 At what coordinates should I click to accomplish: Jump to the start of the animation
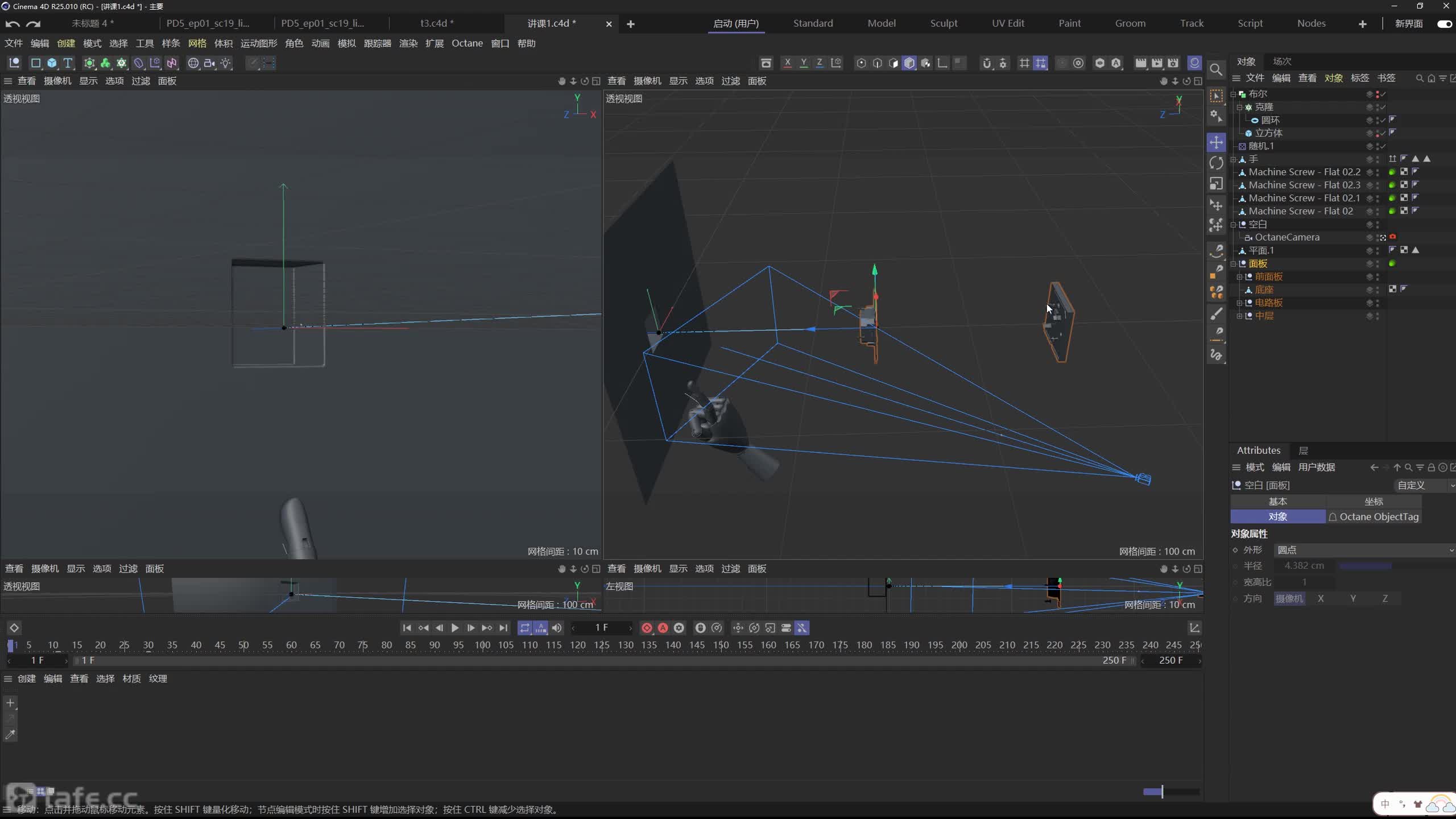coord(407,628)
